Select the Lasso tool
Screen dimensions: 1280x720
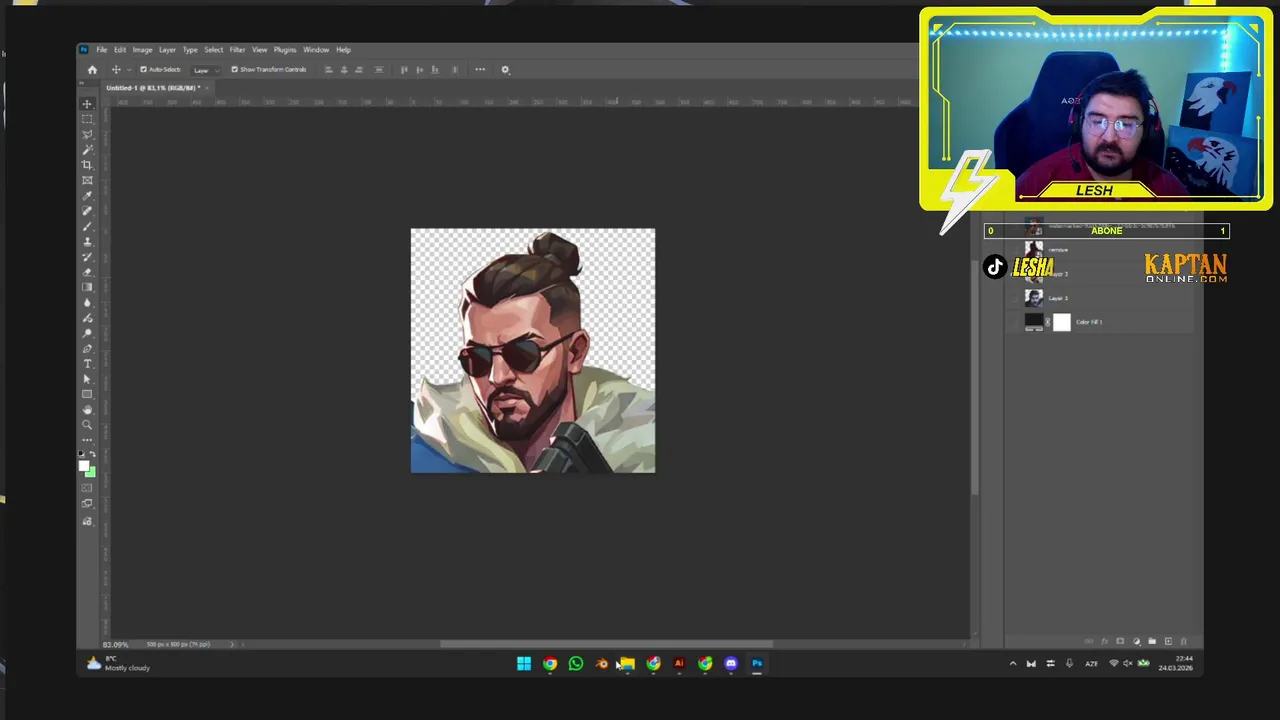pos(87,134)
